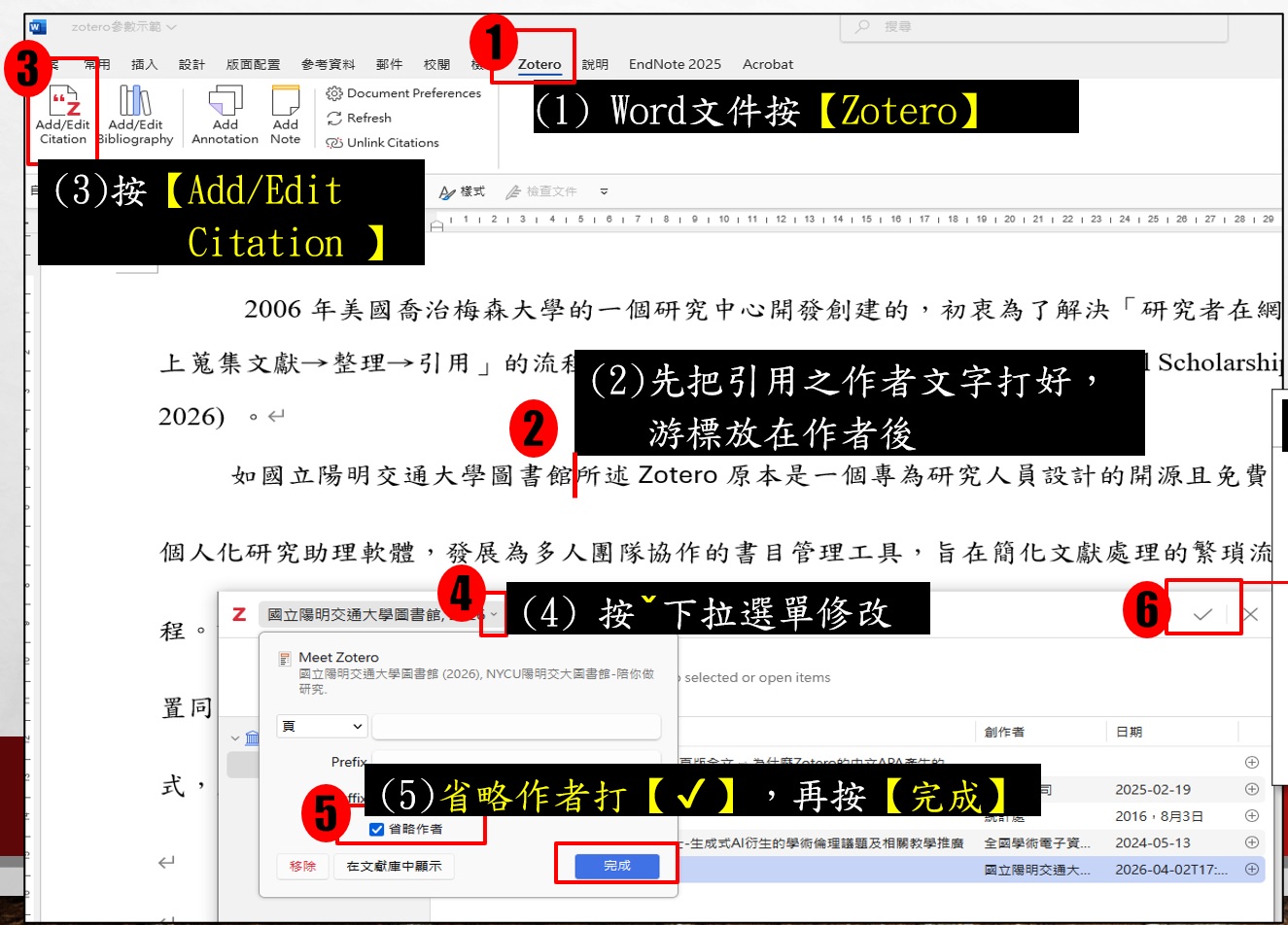
Task: Accept citation with the checkmark icon
Action: (x=1202, y=614)
